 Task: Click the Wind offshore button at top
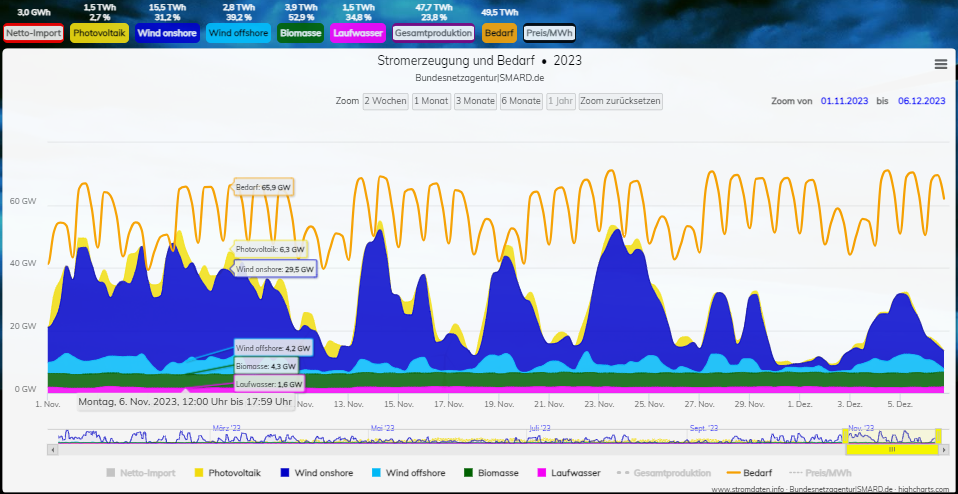click(x=238, y=33)
